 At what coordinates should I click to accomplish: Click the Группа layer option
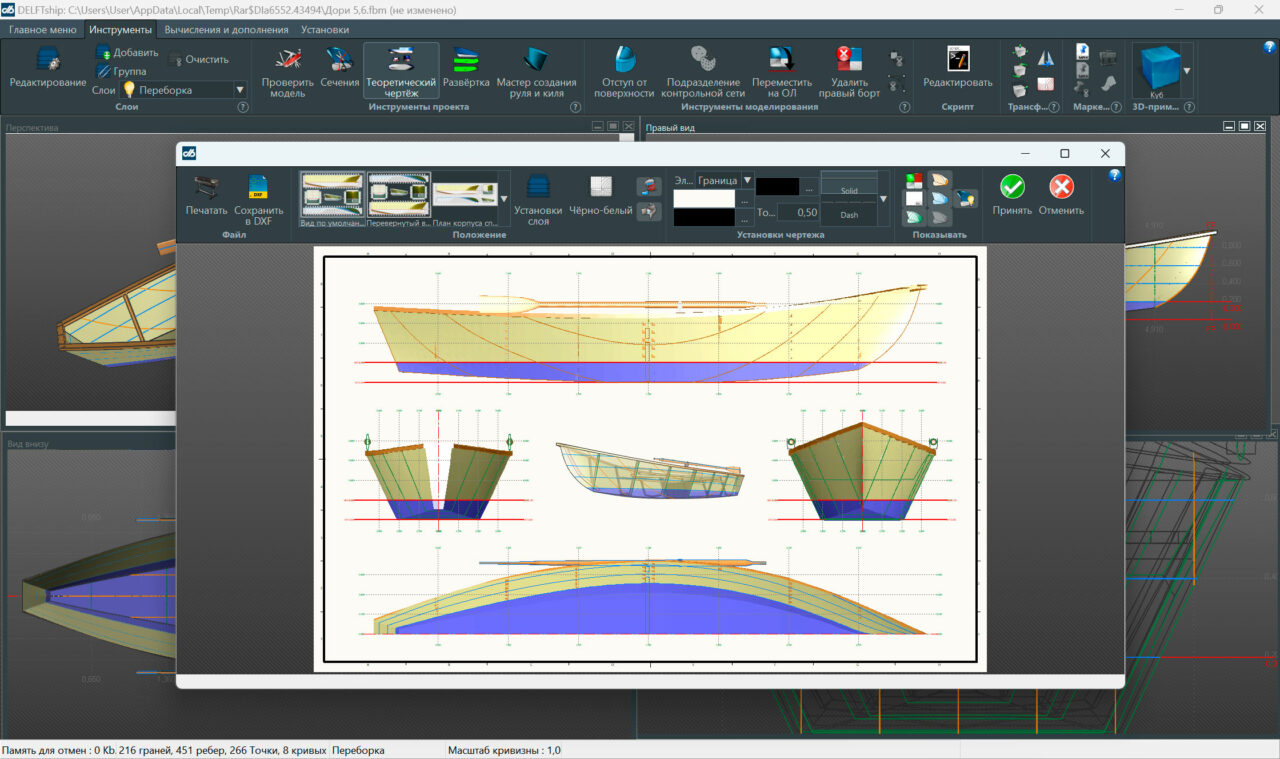pyautogui.click(x=121, y=71)
